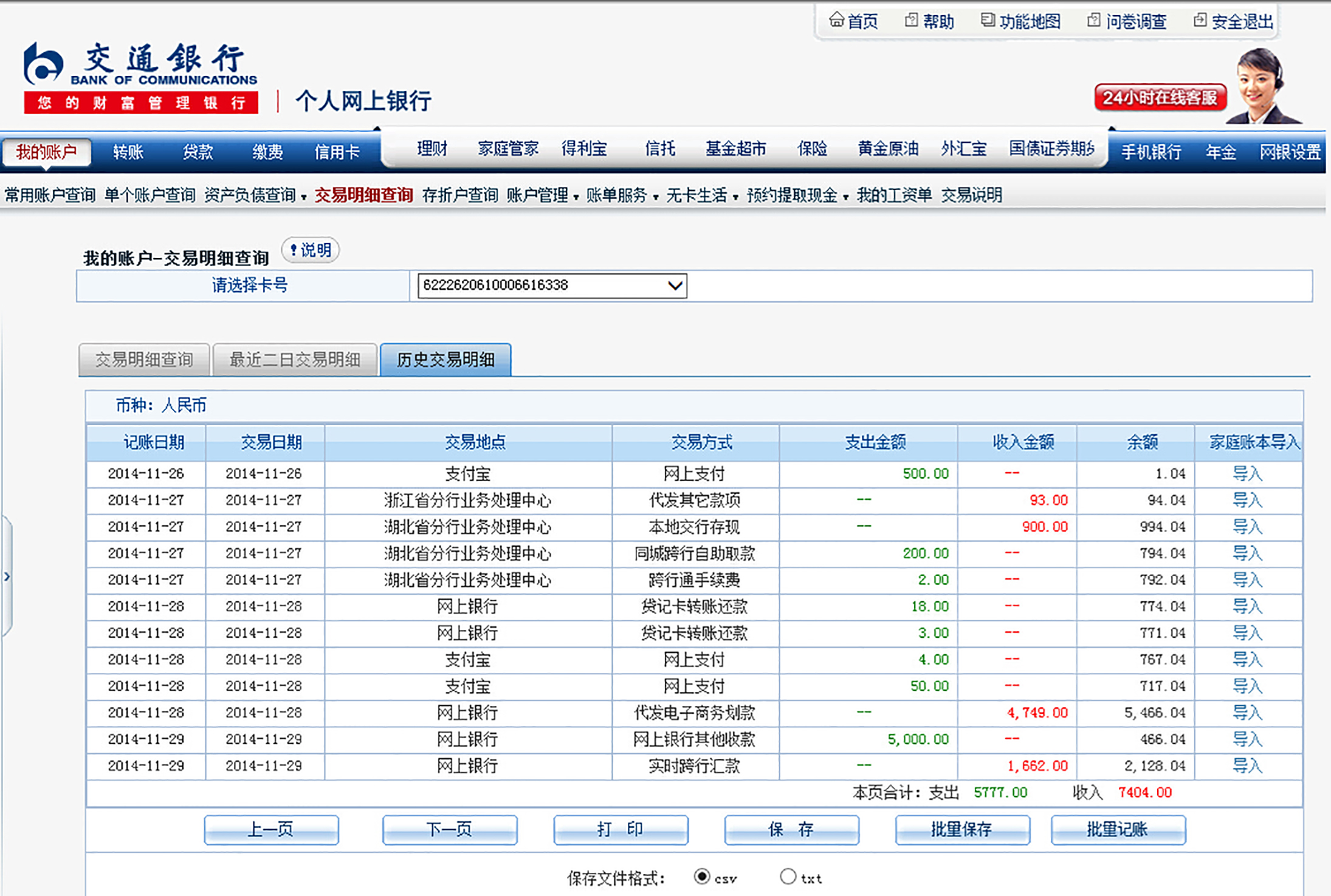Open the 帮助 help icon link

[x=911, y=21]
